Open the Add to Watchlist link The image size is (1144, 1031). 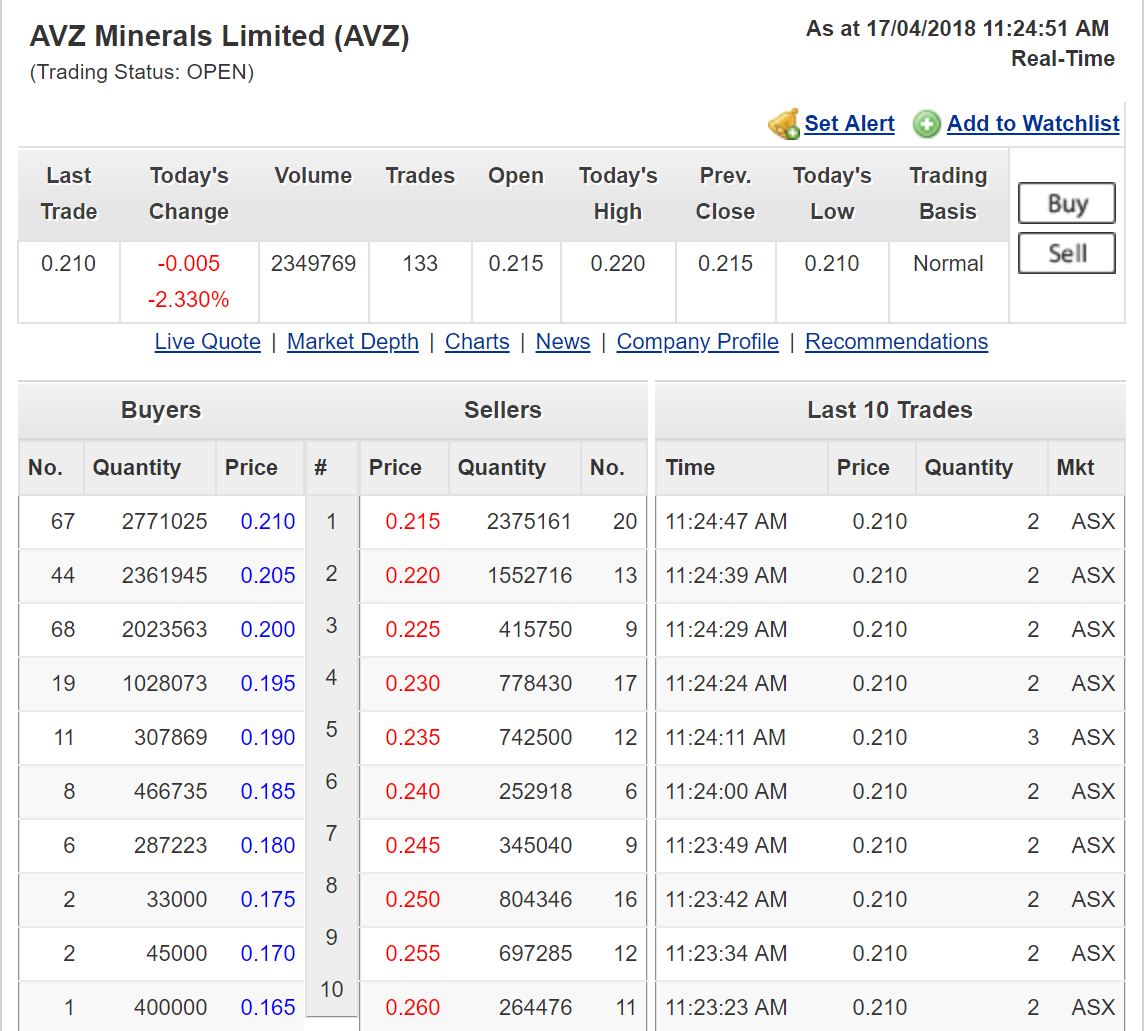point(1033,124)
